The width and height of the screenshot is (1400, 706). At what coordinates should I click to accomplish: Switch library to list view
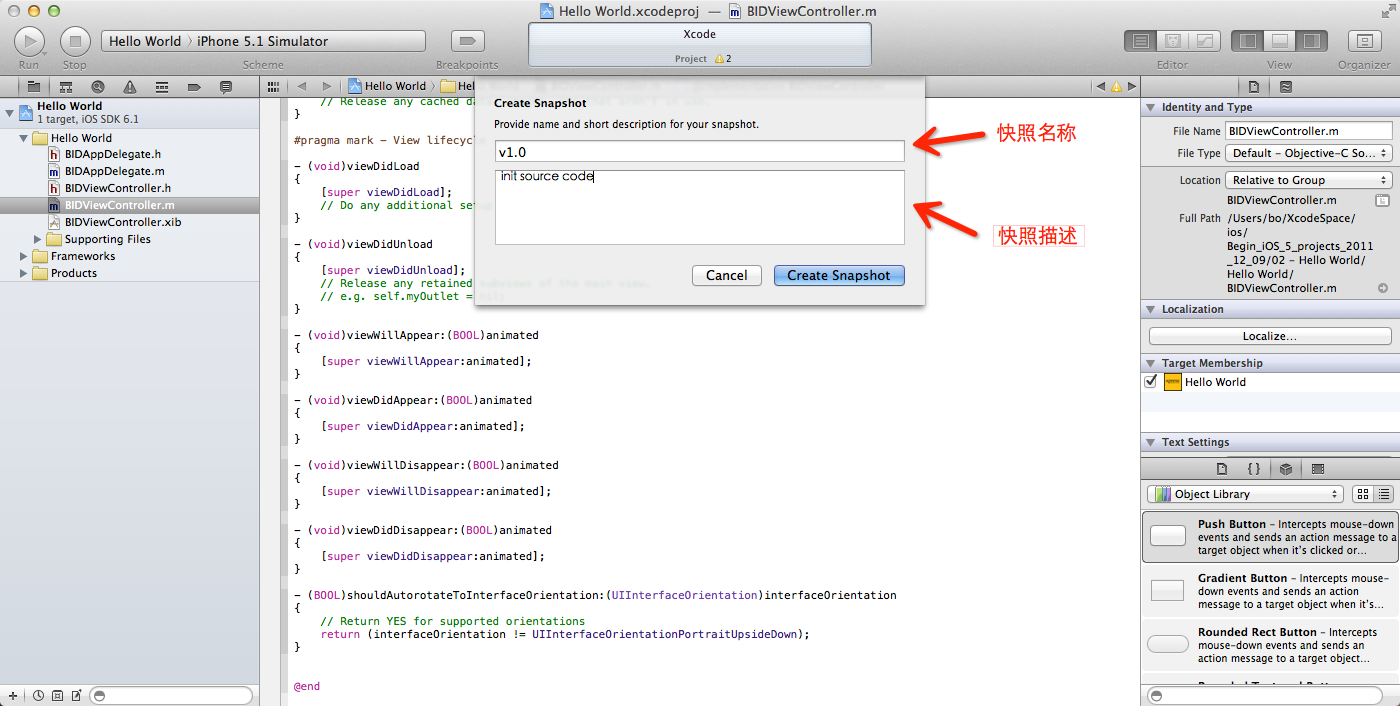point(1384,494)
